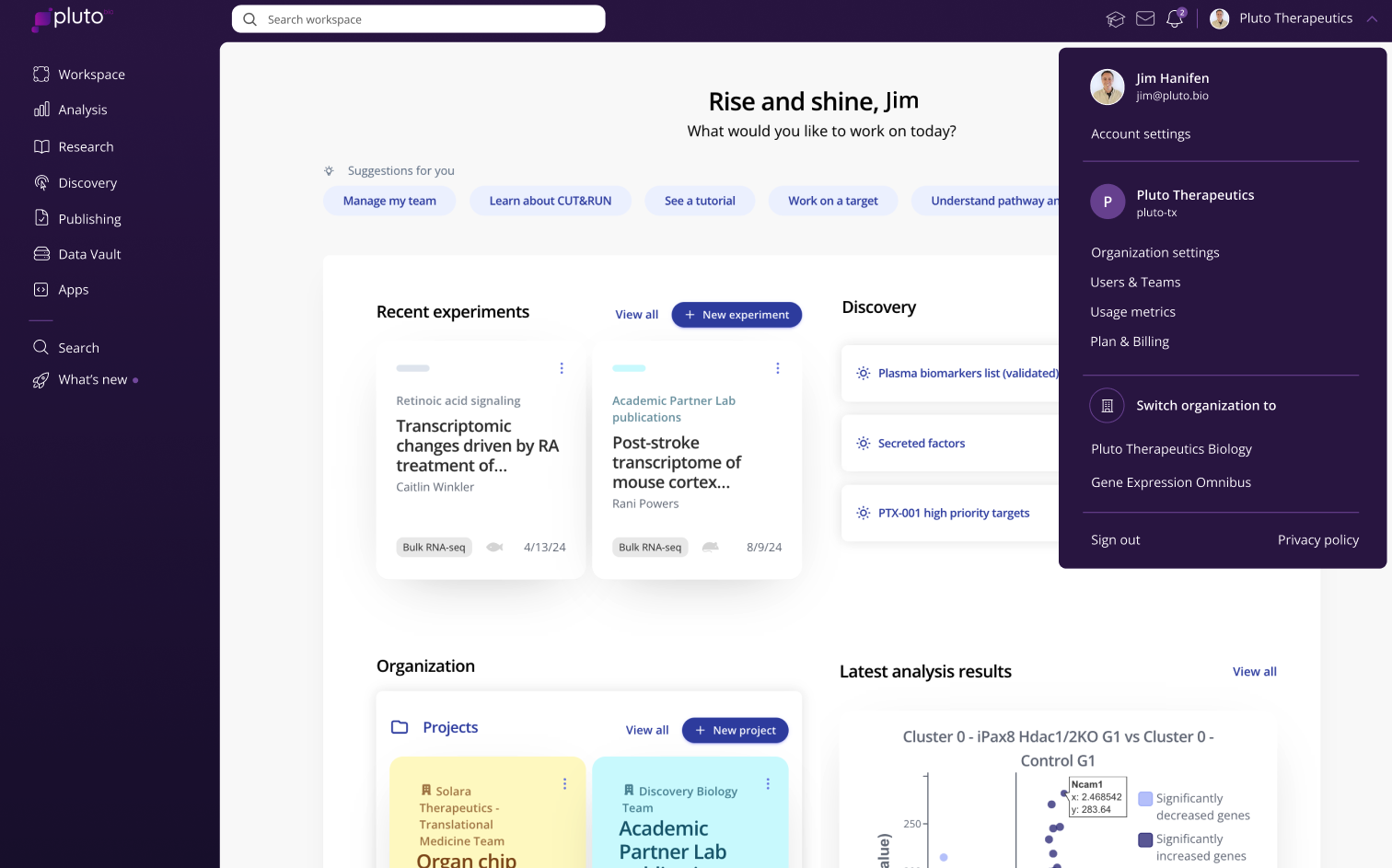Open the Discovery sidebar icon
The width and height of the screenshot is (1392, 868).
point(41,182)
